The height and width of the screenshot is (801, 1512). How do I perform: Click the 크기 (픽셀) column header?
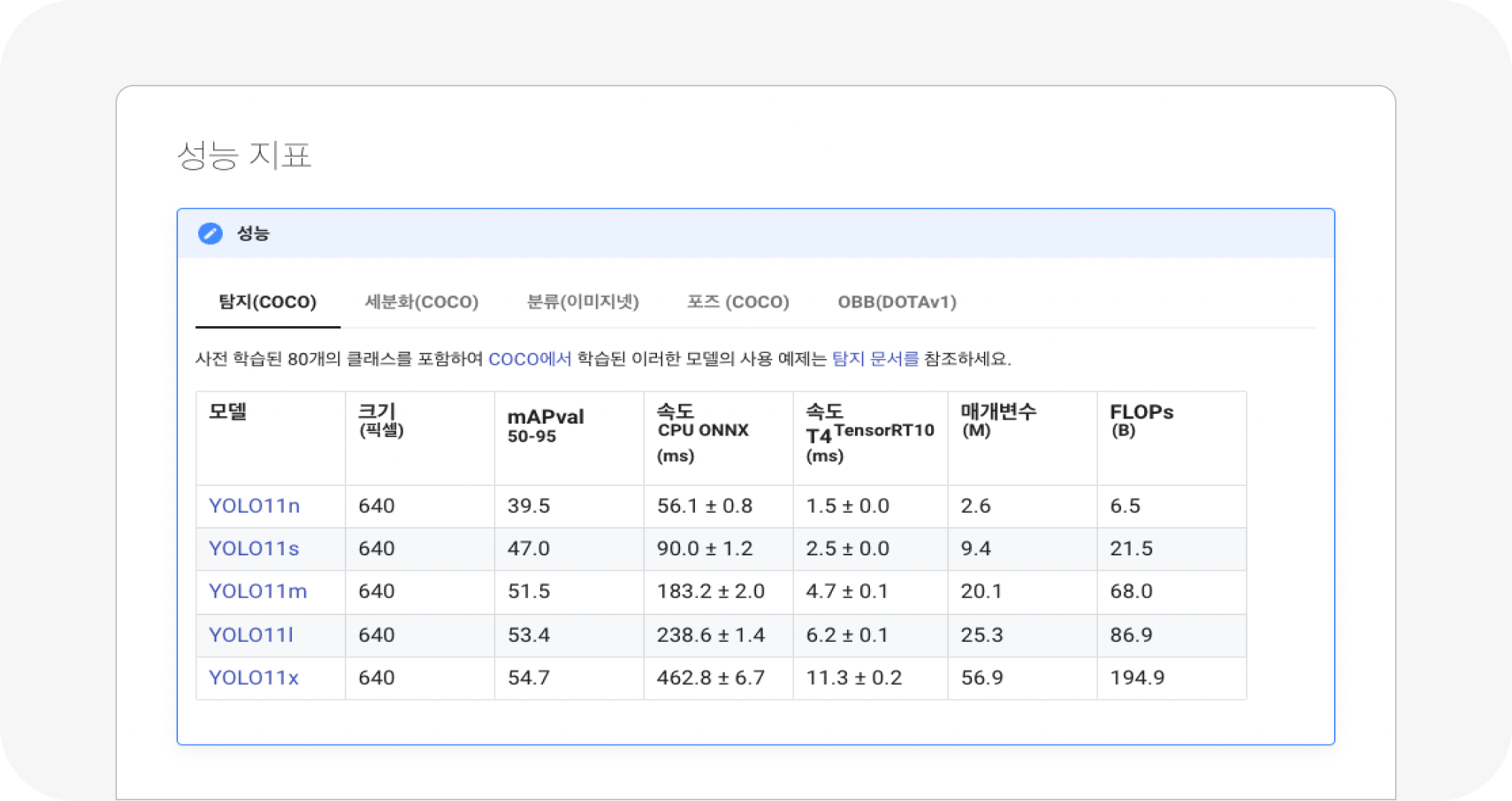420,438
